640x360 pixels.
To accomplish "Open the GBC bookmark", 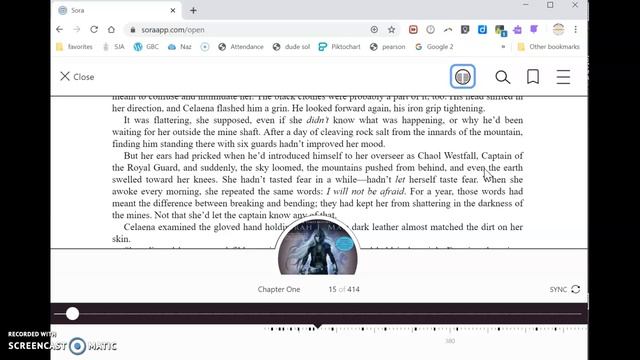I will click(x=146, y=47).
